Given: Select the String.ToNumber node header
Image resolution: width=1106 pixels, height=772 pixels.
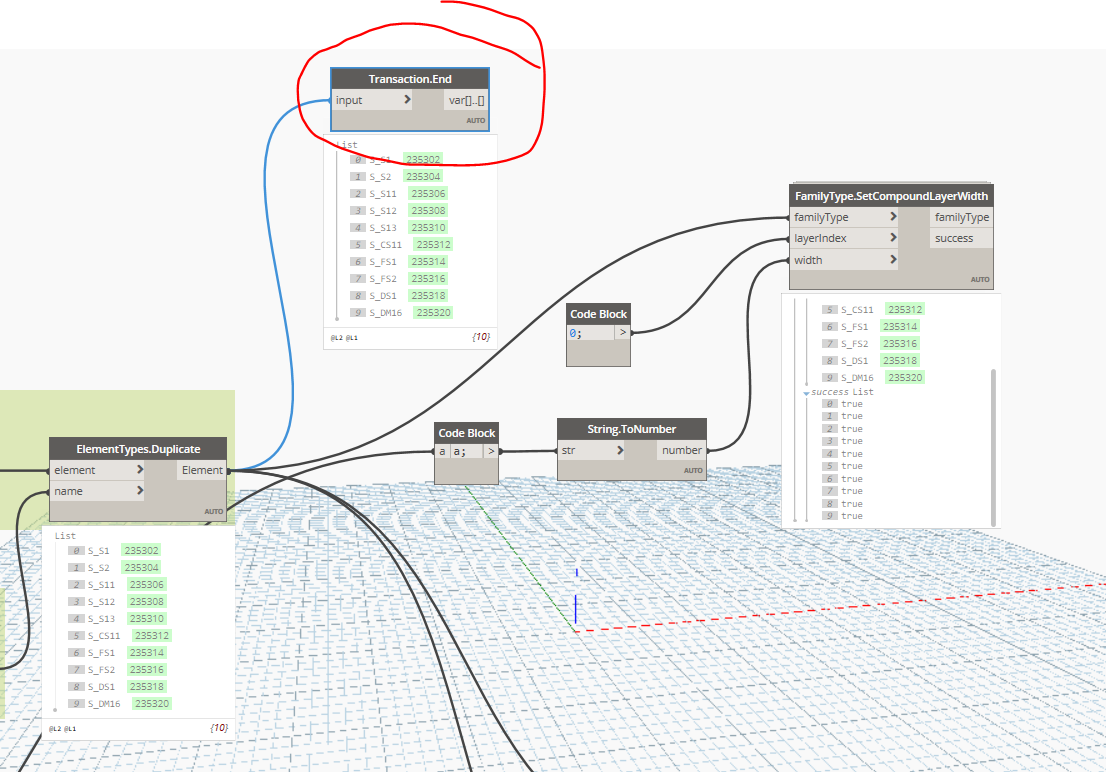Looking at the screenshot, I should click(631, 429).
